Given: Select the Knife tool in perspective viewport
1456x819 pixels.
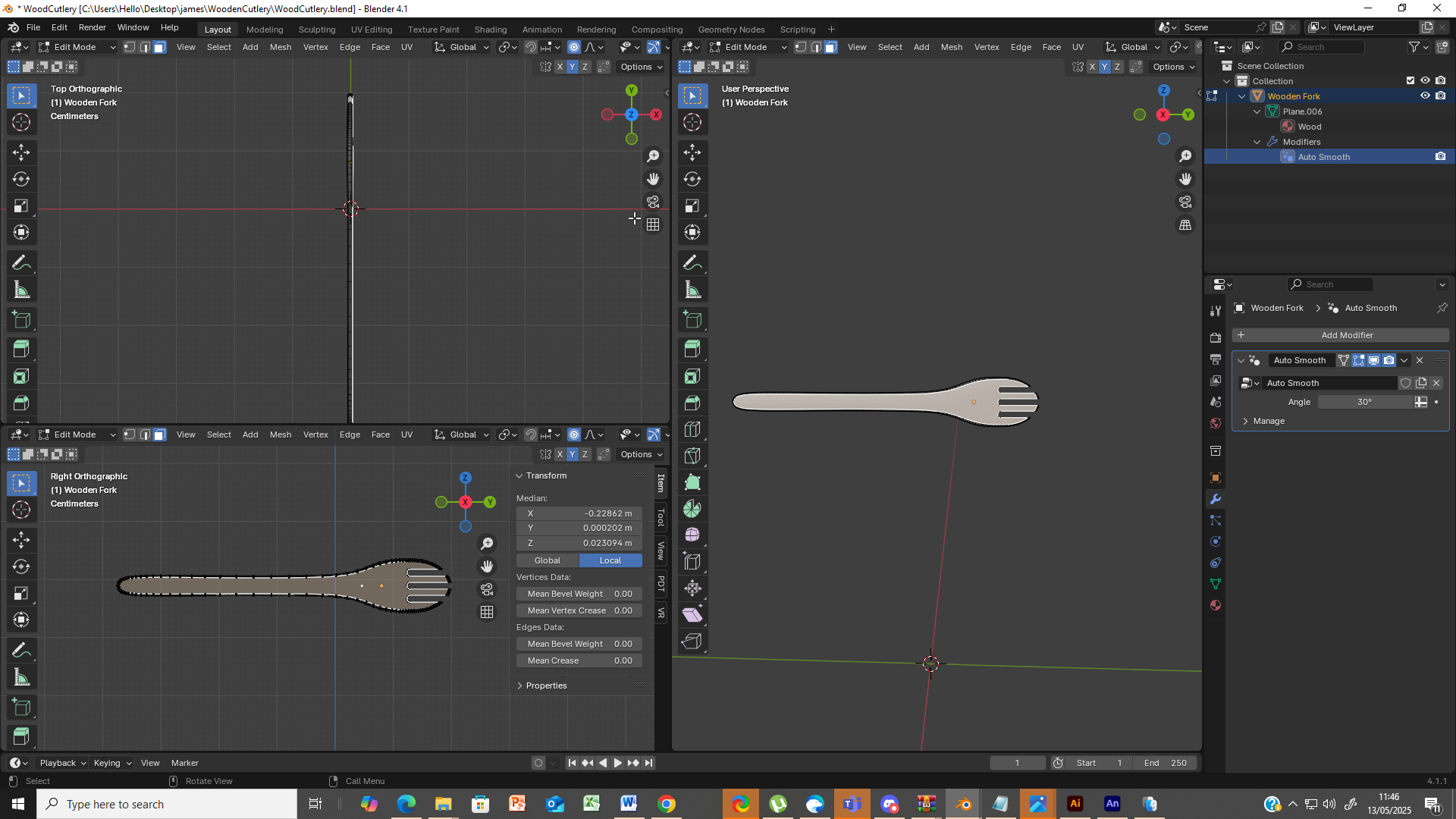Looking at the screenshot, I should [692, 456].
